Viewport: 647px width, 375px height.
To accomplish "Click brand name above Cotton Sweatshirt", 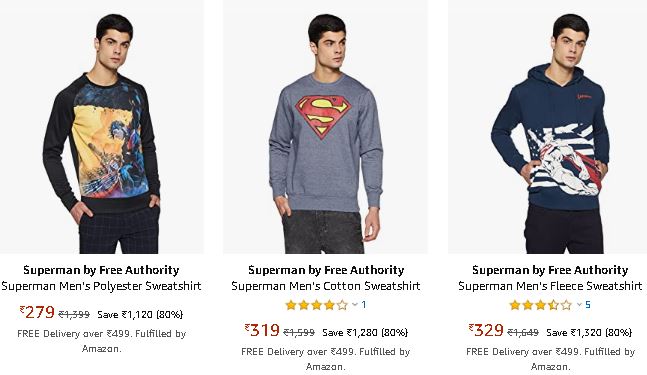I will click(x=326, y=270).
